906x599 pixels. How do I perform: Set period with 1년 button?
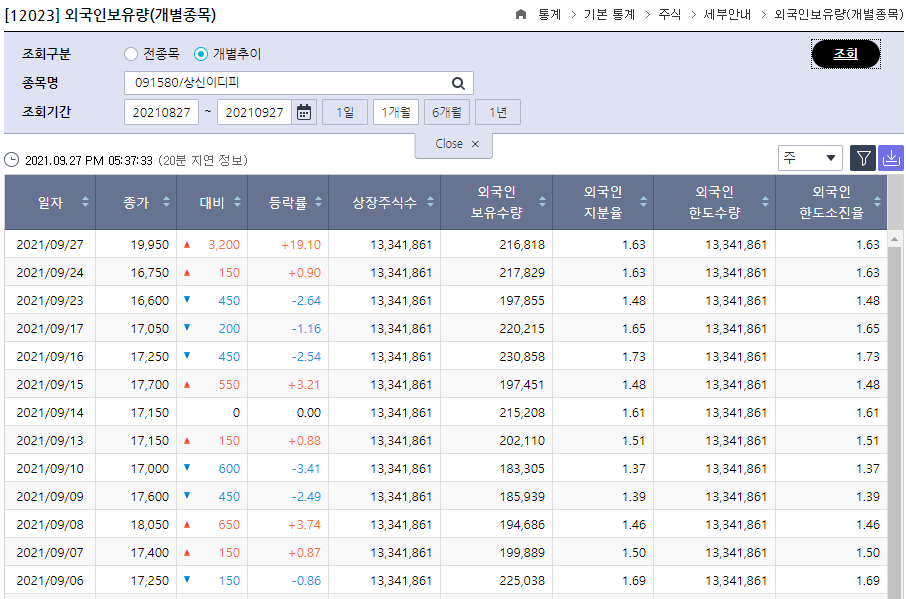497,112
